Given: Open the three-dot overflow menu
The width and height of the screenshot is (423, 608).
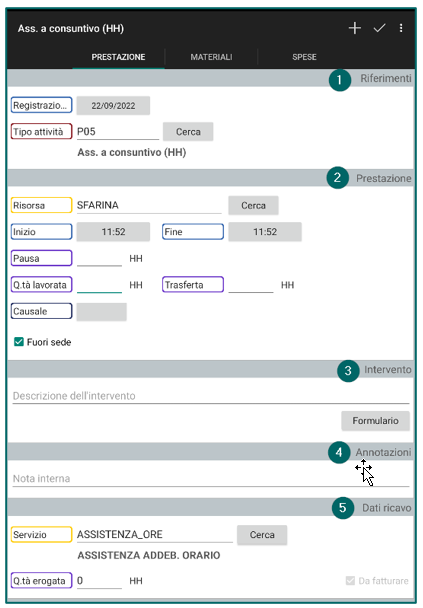Looking at the screenshot, I should point(401,28).
